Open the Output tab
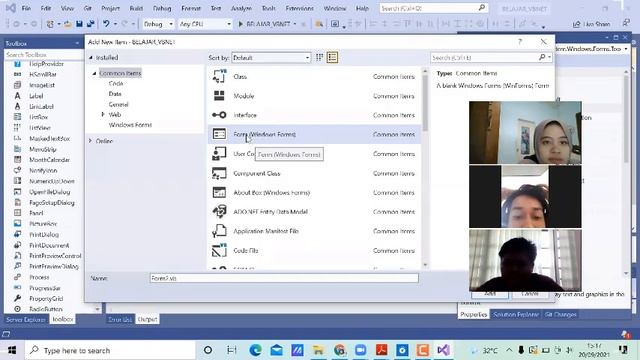Screen dimensions: 640x360 (x=147, y=319)
